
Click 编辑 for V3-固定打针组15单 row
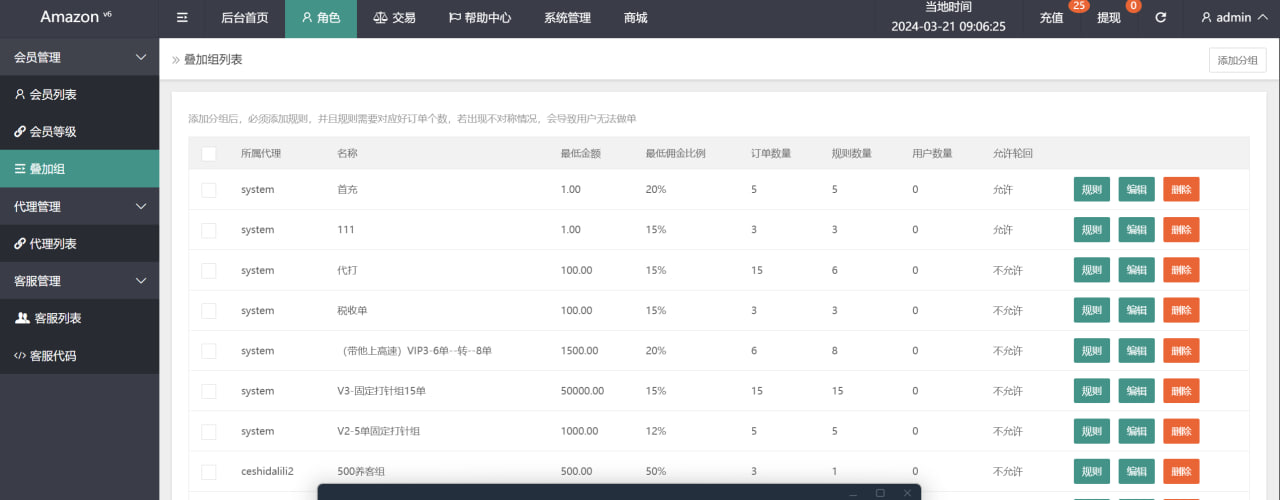[1136, 391]
